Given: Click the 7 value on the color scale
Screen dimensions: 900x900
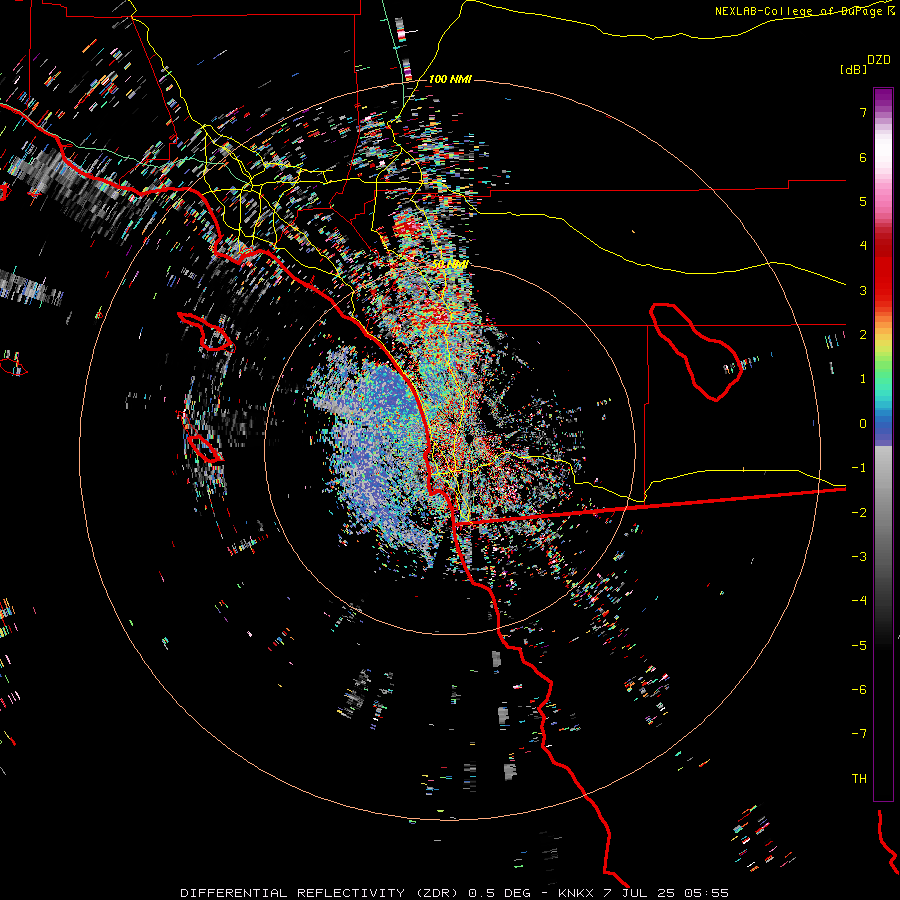Looking at the screenshot, I should point(863,112).
